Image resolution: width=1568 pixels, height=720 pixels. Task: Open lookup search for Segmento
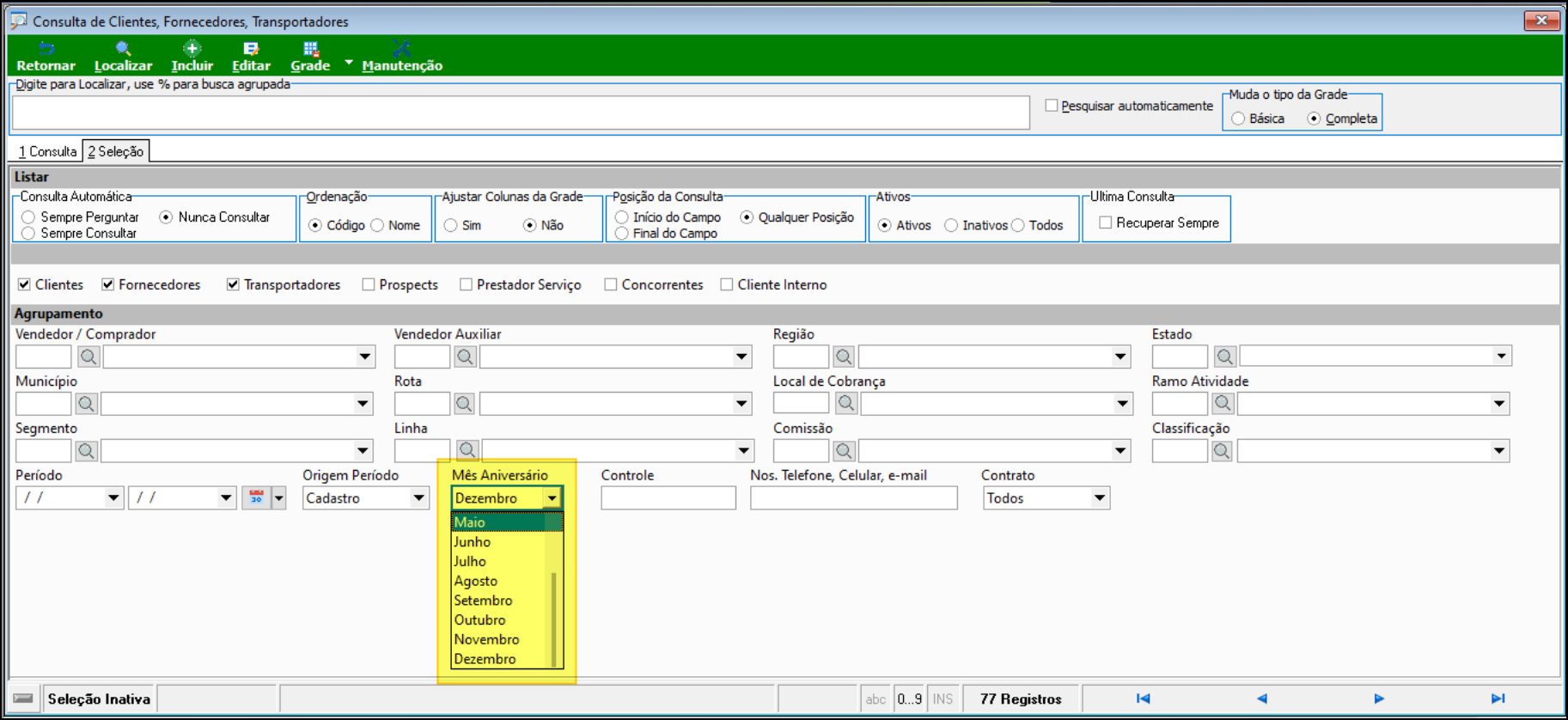point(86,451)
